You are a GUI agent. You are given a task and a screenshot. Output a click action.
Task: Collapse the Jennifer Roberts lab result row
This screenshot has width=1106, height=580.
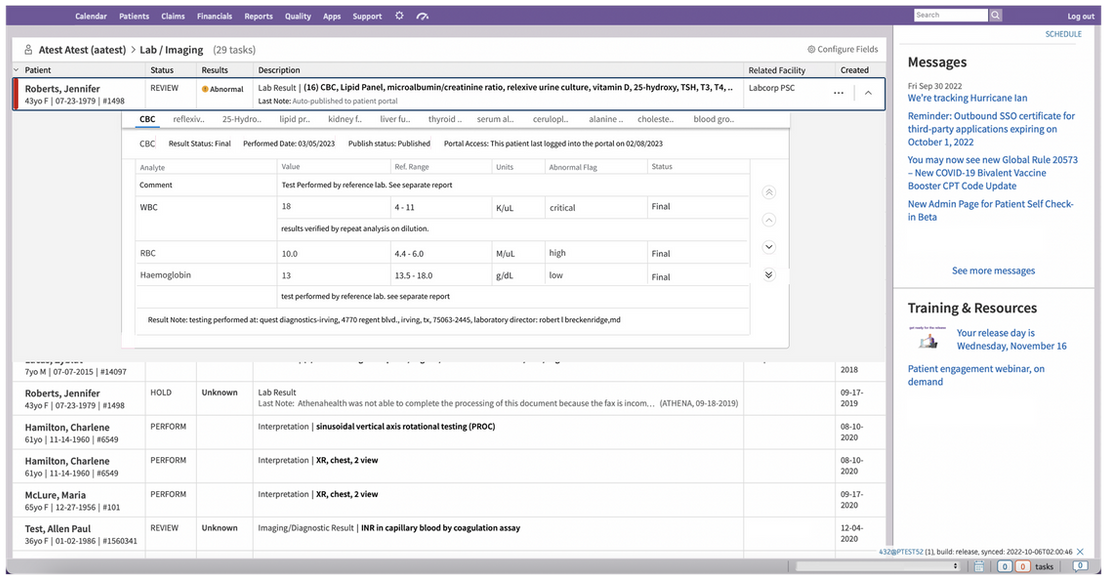(x=868, y=93)
